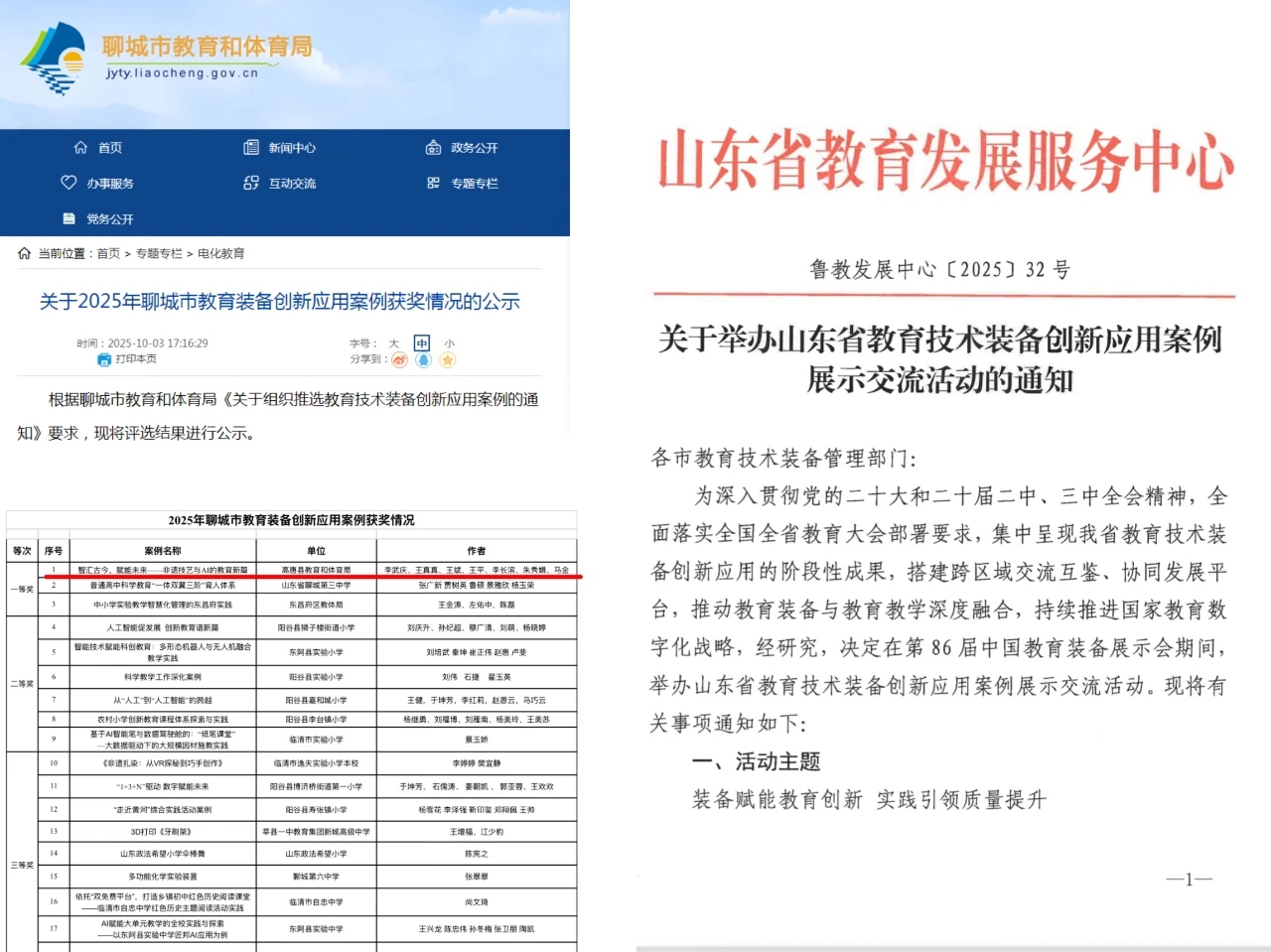
Task: Share the article via the QQ icon
Action: tap(424, 360)
